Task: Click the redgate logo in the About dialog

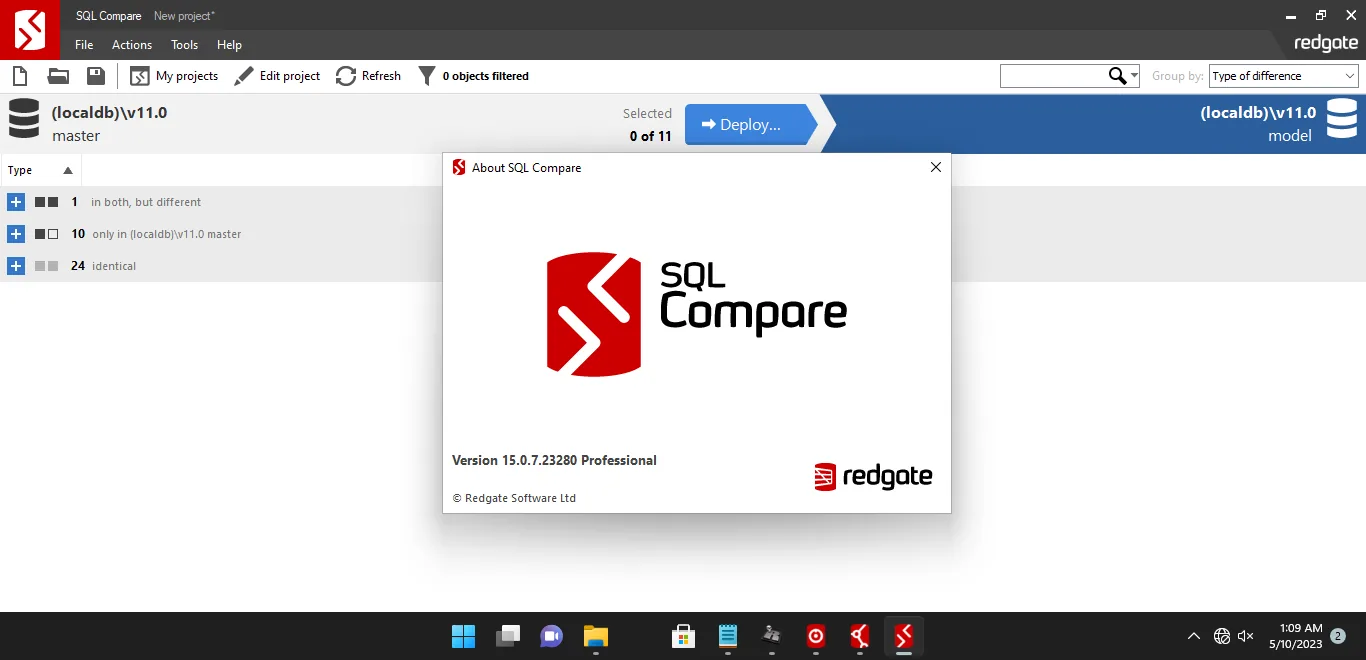Action: 873,477
